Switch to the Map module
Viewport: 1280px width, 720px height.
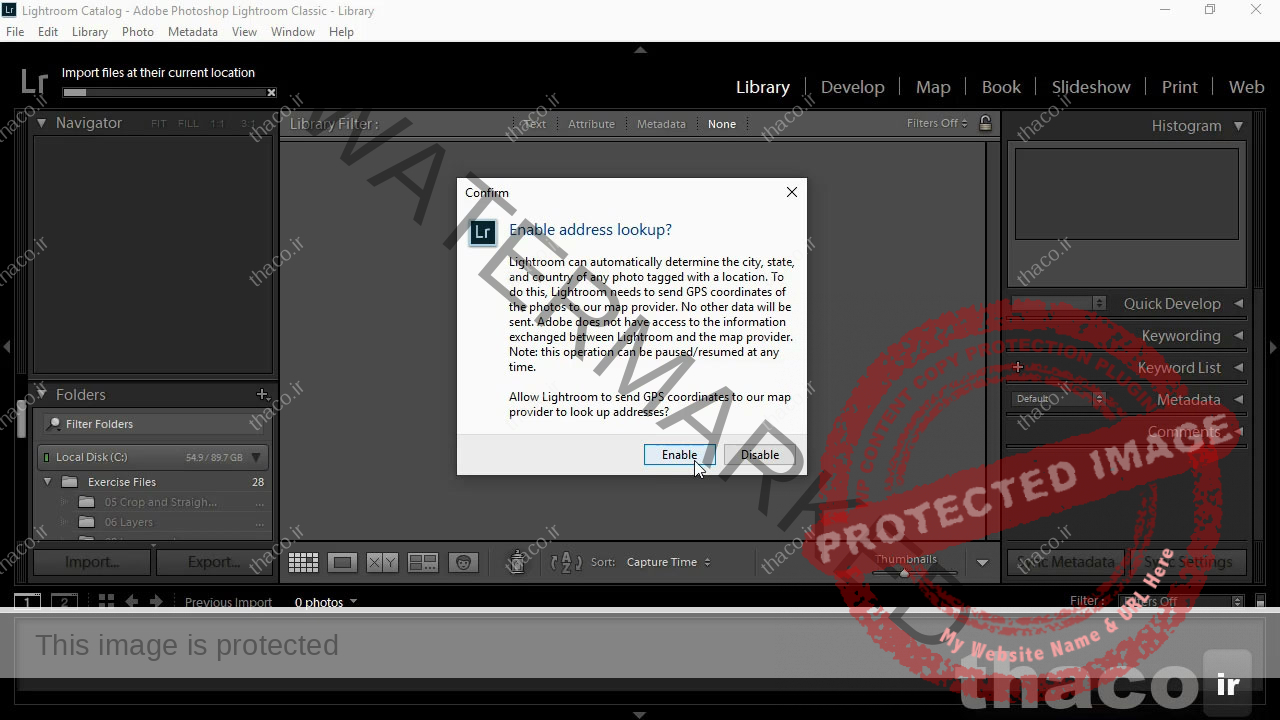(933, 87)
